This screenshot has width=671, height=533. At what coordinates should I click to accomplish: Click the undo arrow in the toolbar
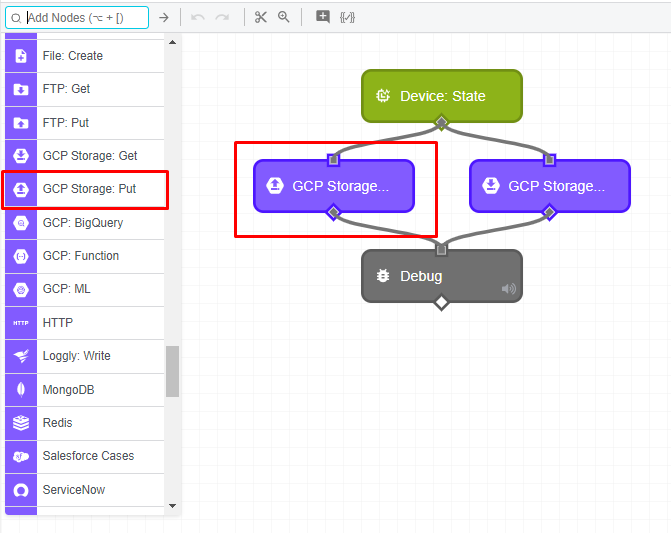[x=197, y=18]
